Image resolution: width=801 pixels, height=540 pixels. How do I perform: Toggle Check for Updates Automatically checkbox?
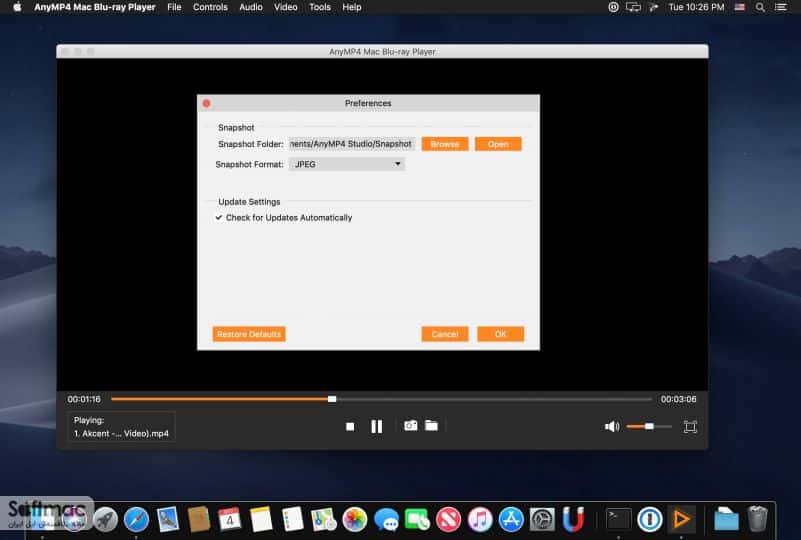[x=219, y=218]
